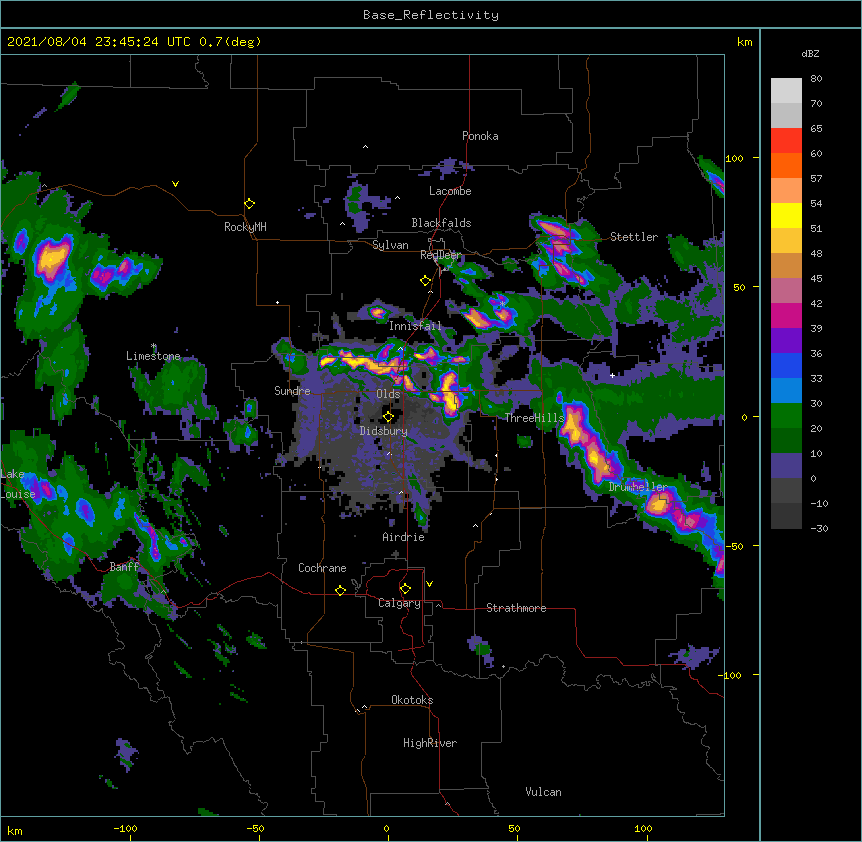Click the light gray 70–80 dBZ legend swatch
Image resolution: width=862 pixels, height=842 pixels.
[786, 91]
